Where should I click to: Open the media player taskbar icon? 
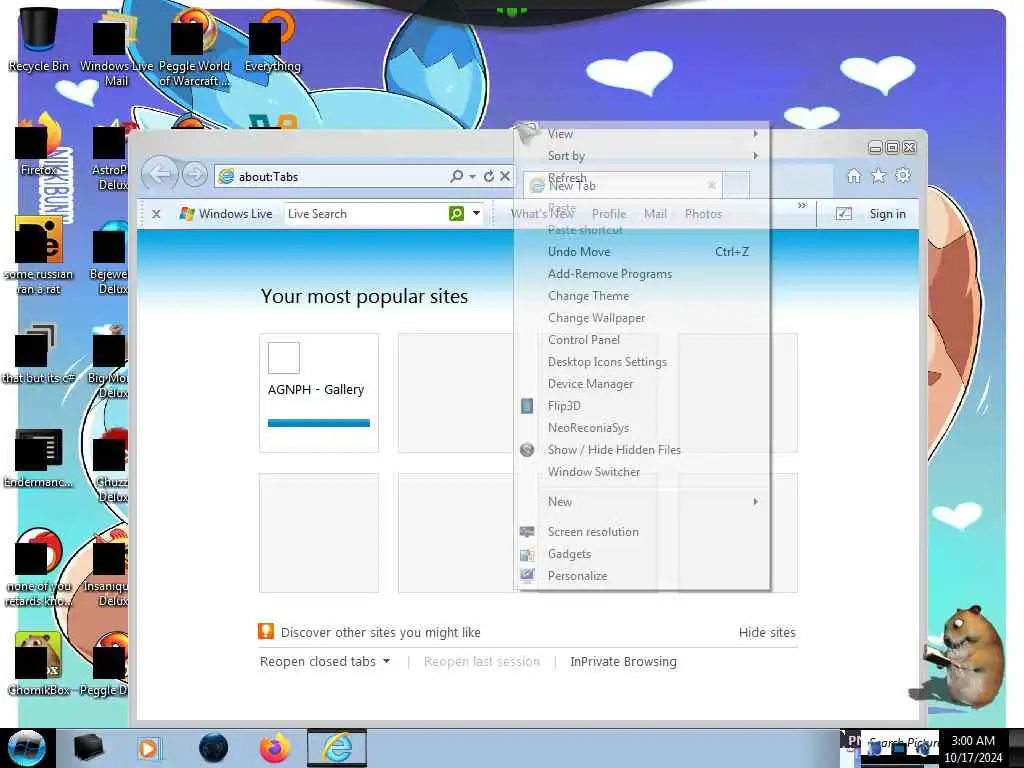pos(148,748)
